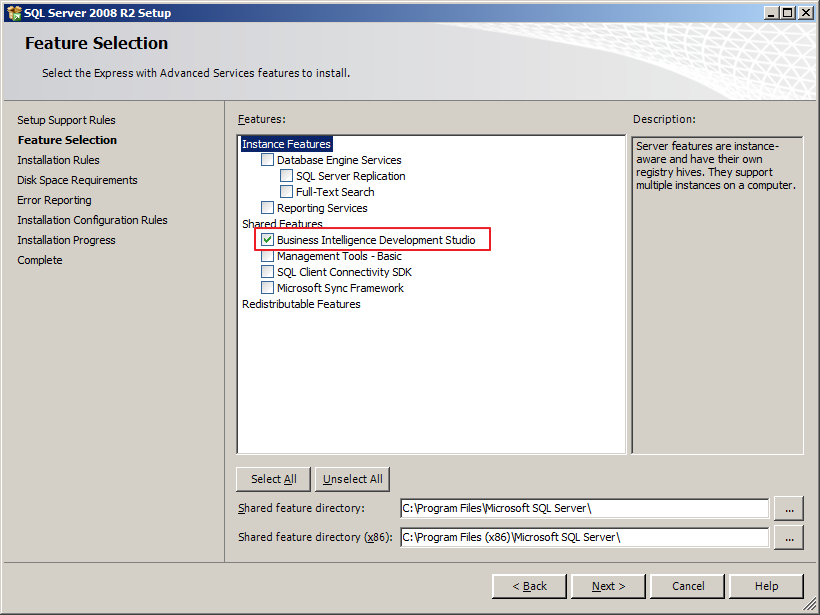
Task: Select the Instance Features tree node
Action: click(287, 144)
